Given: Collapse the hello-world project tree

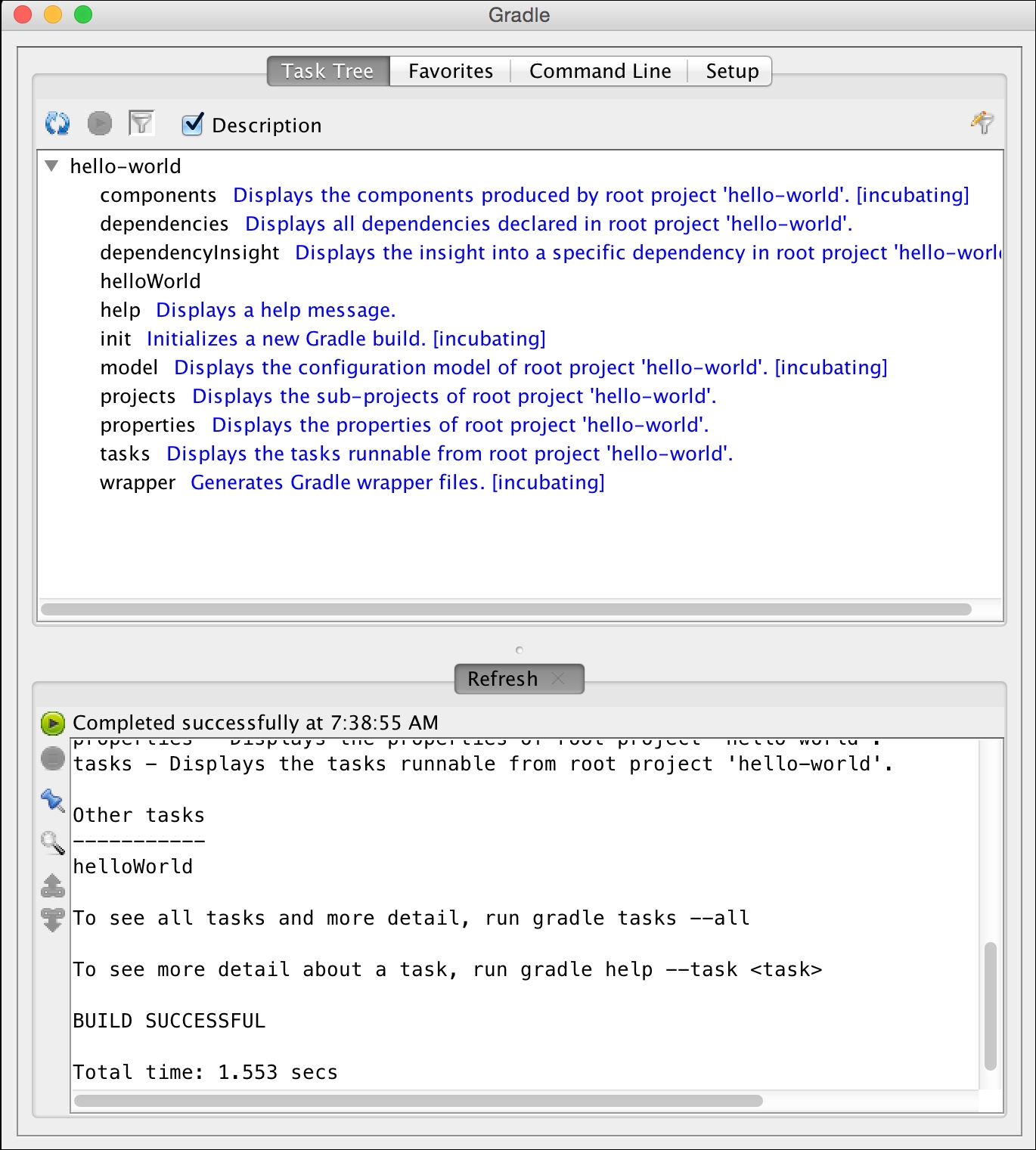Looking at the screenshot, I should [x=51, y=166].
